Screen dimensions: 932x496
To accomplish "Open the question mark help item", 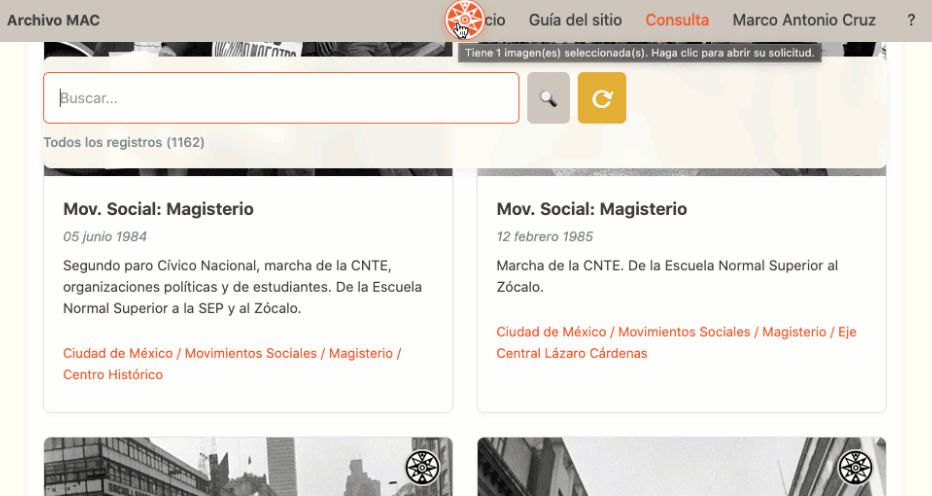I will tap(911, 20).
